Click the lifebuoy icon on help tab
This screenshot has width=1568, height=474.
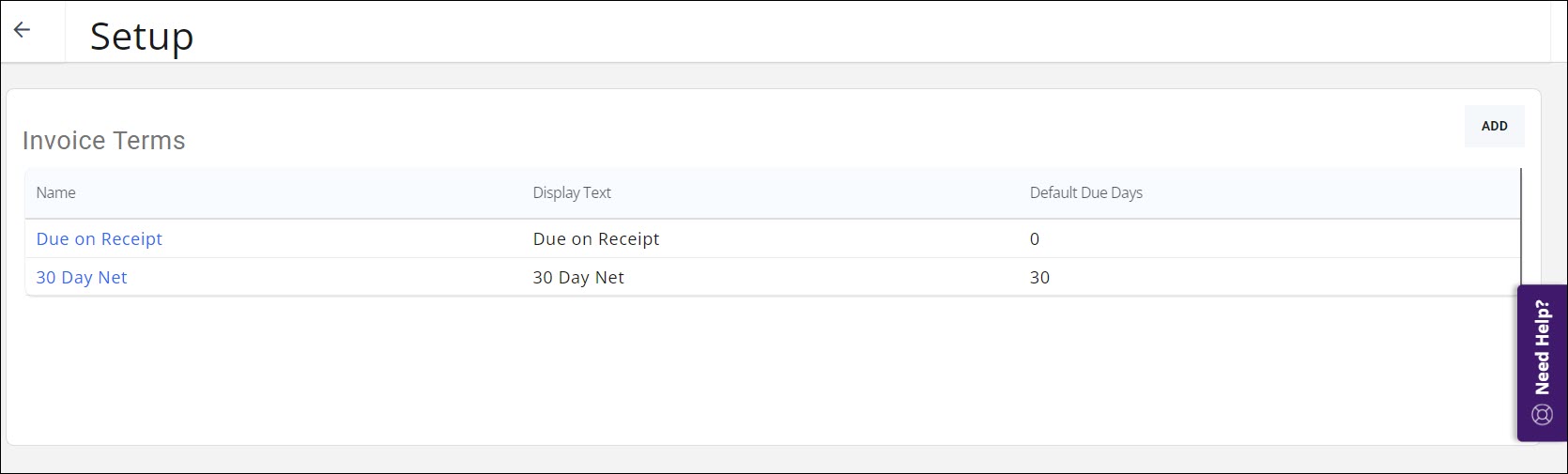[1542, 414]
